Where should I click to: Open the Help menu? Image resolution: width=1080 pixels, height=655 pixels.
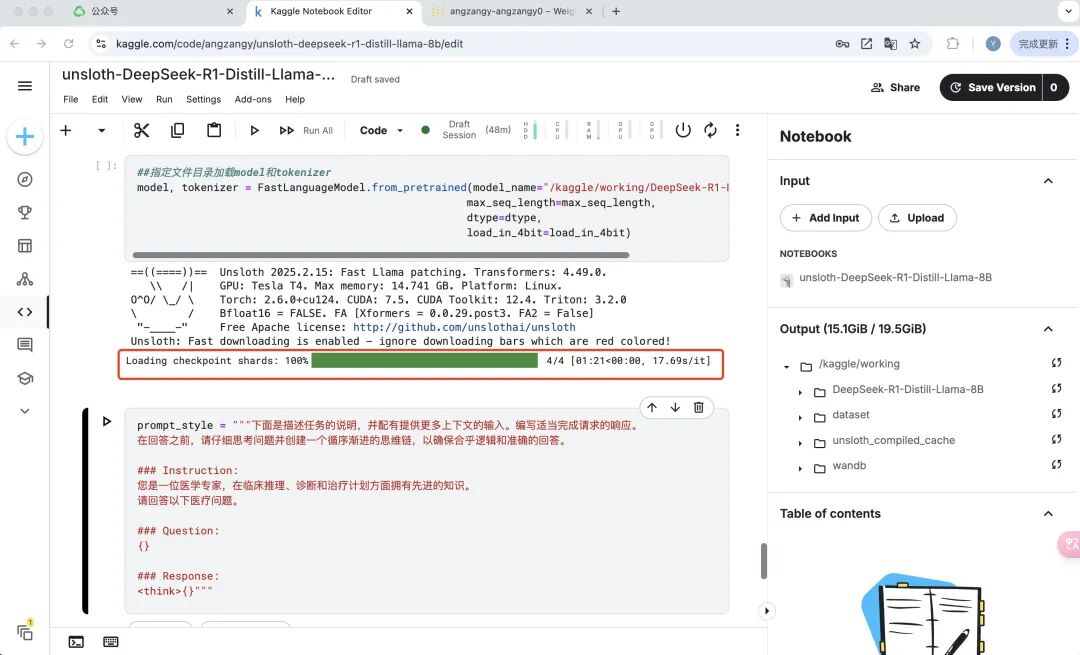[x=295, y=99]
